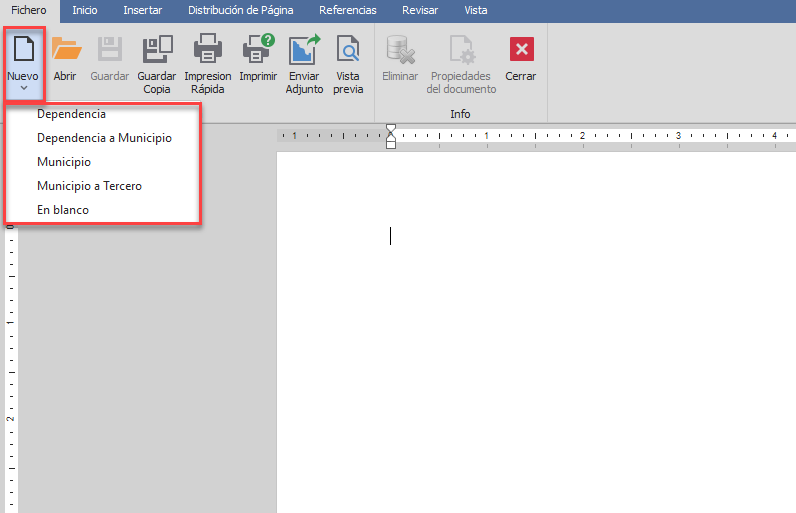Select Guardar Copia
796x513 pixels.
point(157,64)
